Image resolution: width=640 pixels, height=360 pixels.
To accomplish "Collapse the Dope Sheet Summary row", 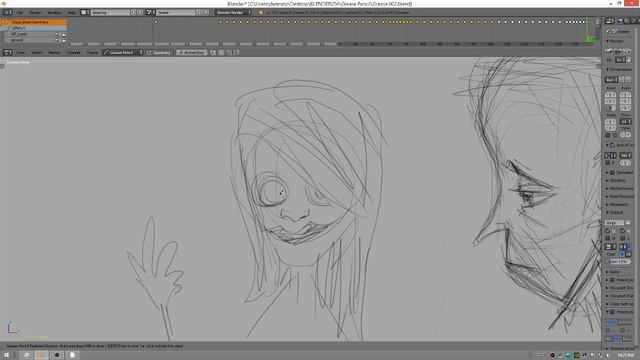I will 4,22.
